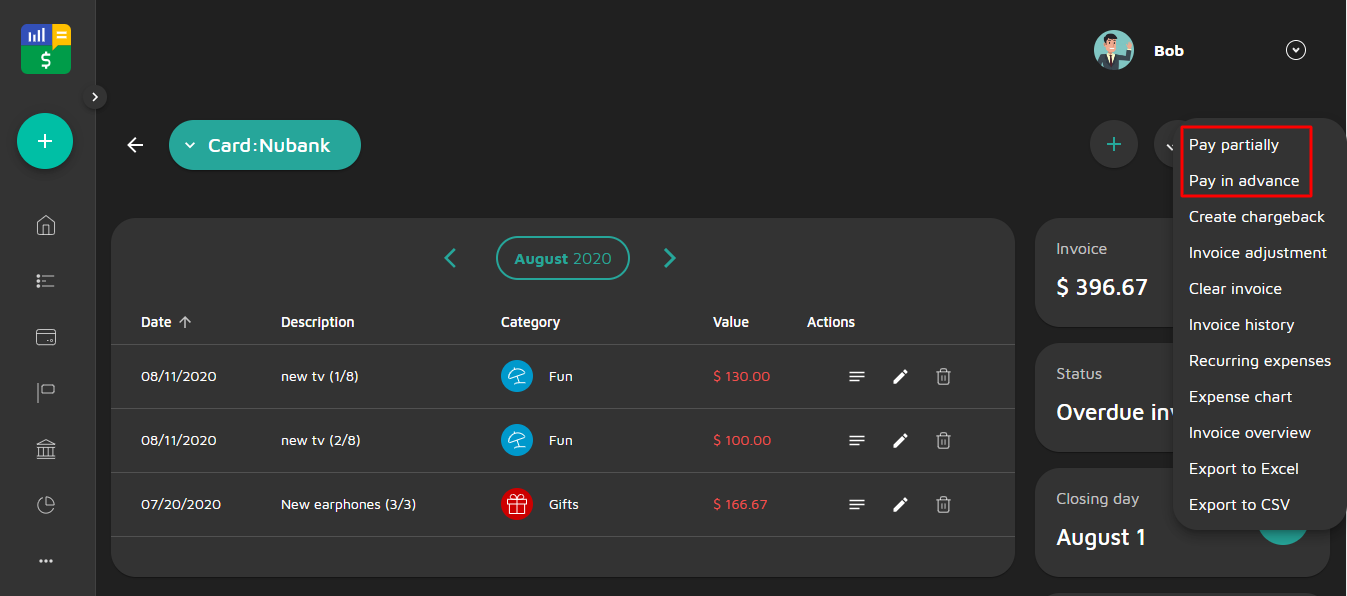Open the transactions list sidebar icon
The width and height of the screenshot is (1347, 596).
(x=45, y=281)
